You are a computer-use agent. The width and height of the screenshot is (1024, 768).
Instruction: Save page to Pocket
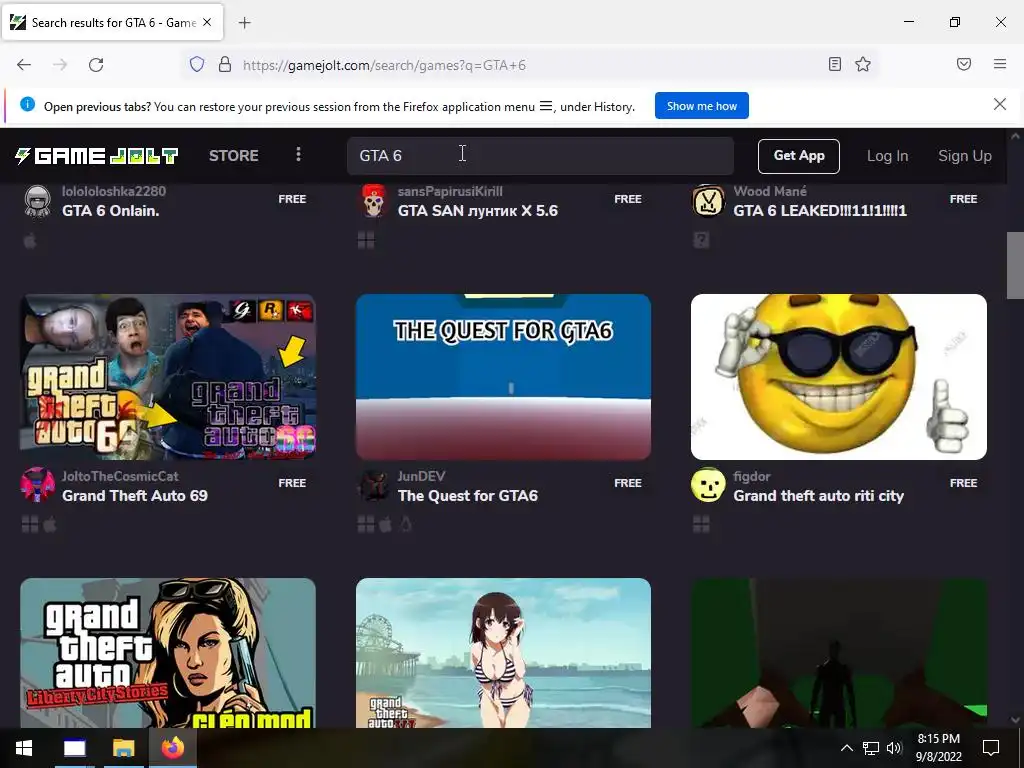[964, 64]
